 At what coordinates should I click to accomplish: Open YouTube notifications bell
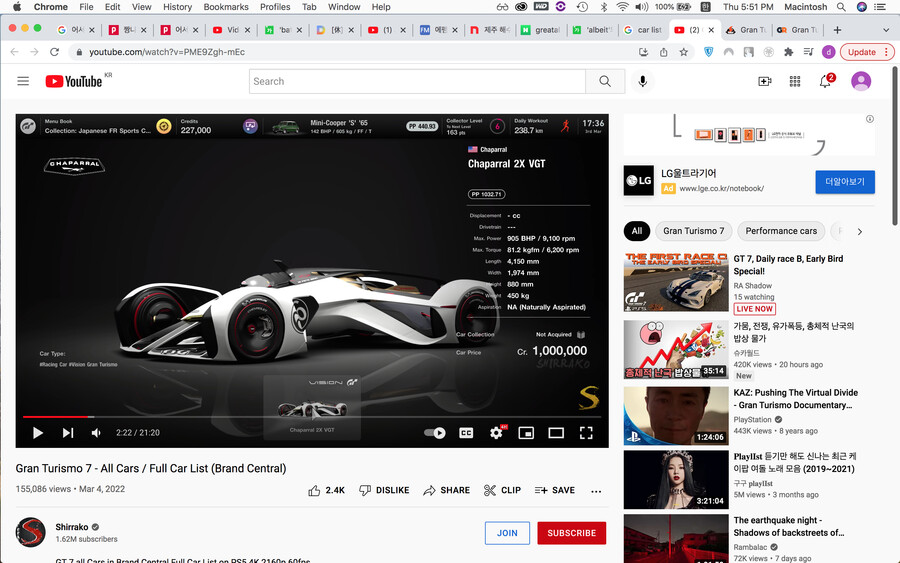tap(825, 81)
